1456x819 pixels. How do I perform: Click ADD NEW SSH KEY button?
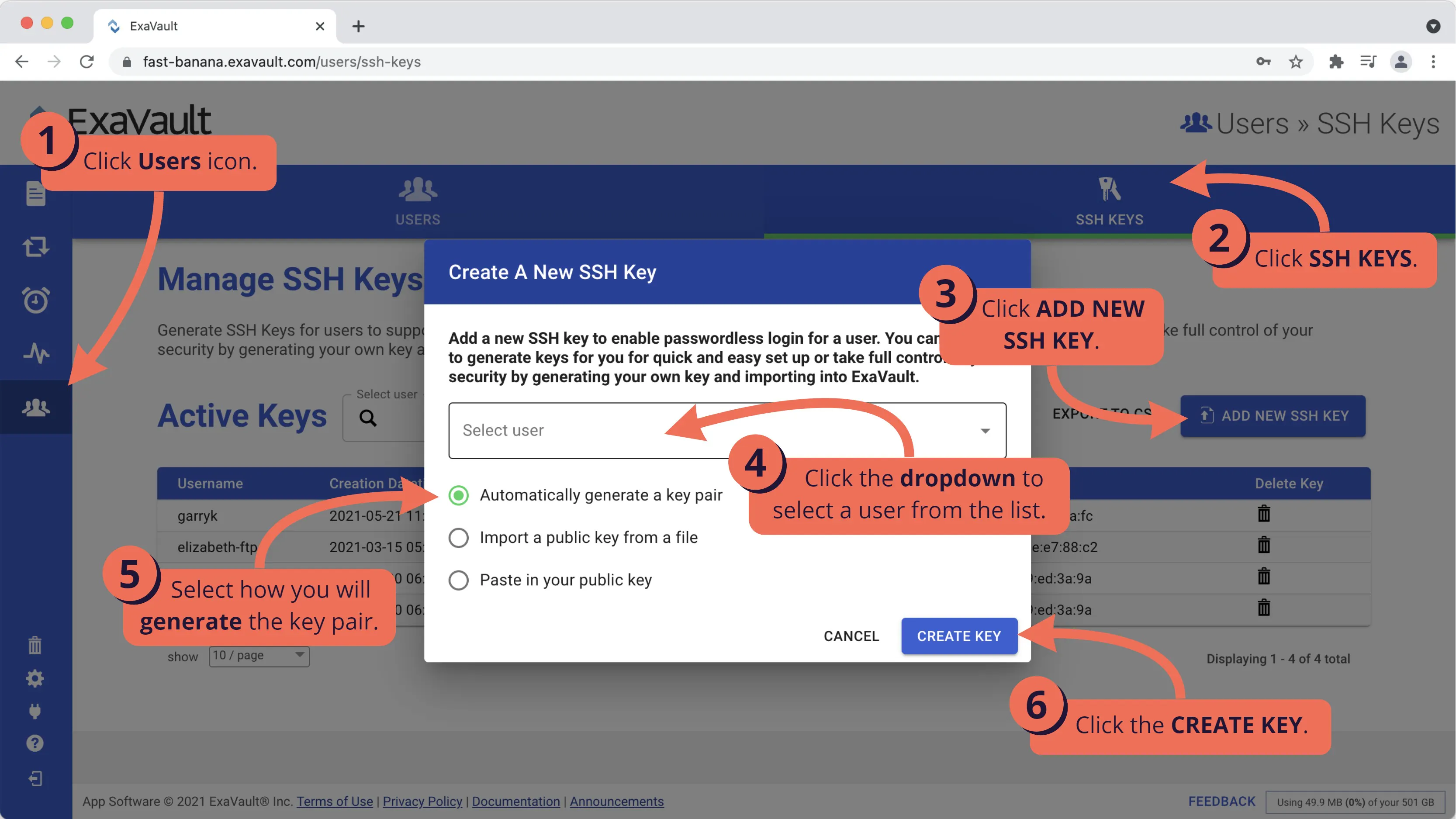tap(1273, 415)
